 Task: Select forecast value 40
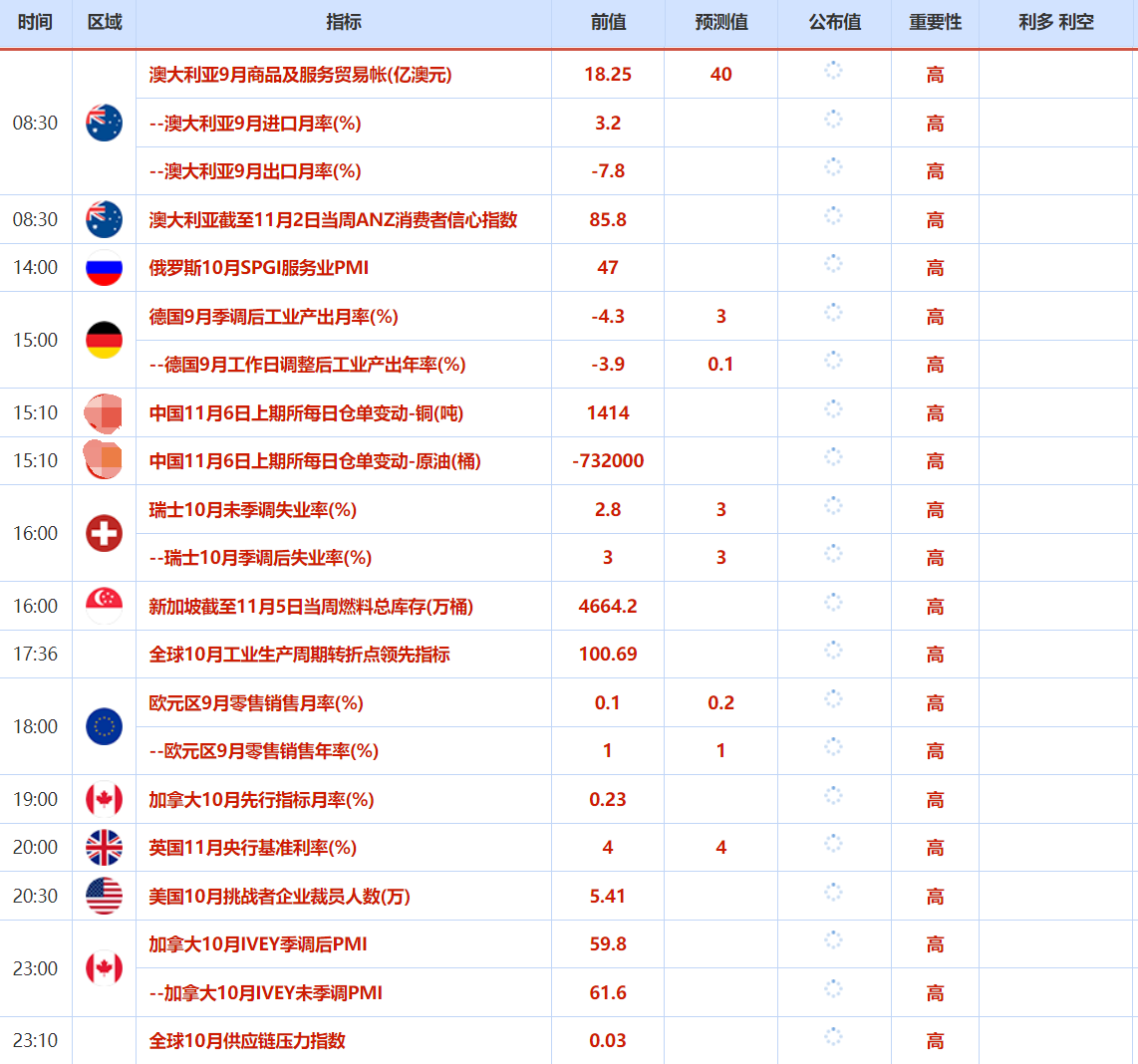pyautogui.click(x=720, y=74)
